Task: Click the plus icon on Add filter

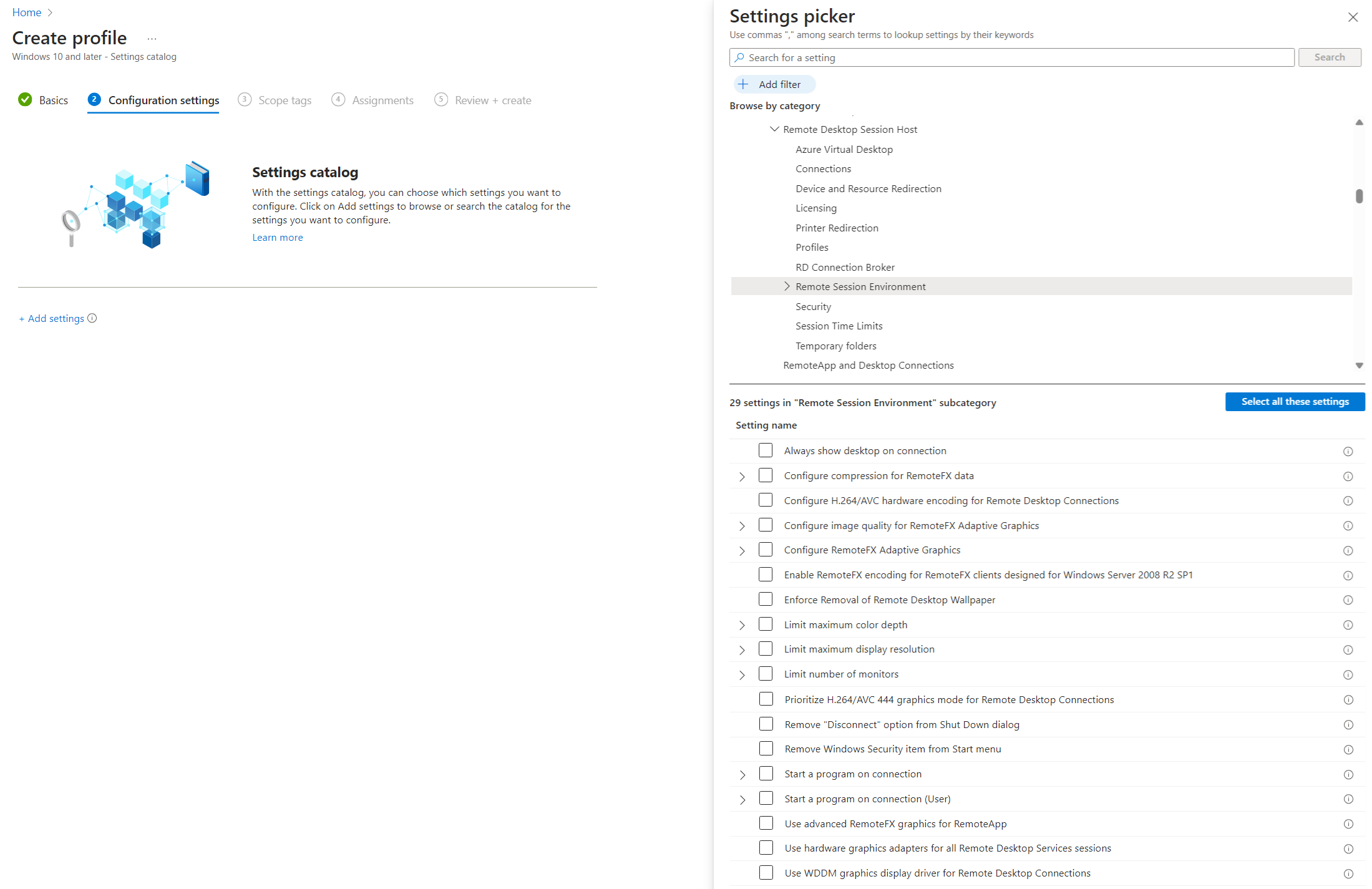Action: coord(743,84)
